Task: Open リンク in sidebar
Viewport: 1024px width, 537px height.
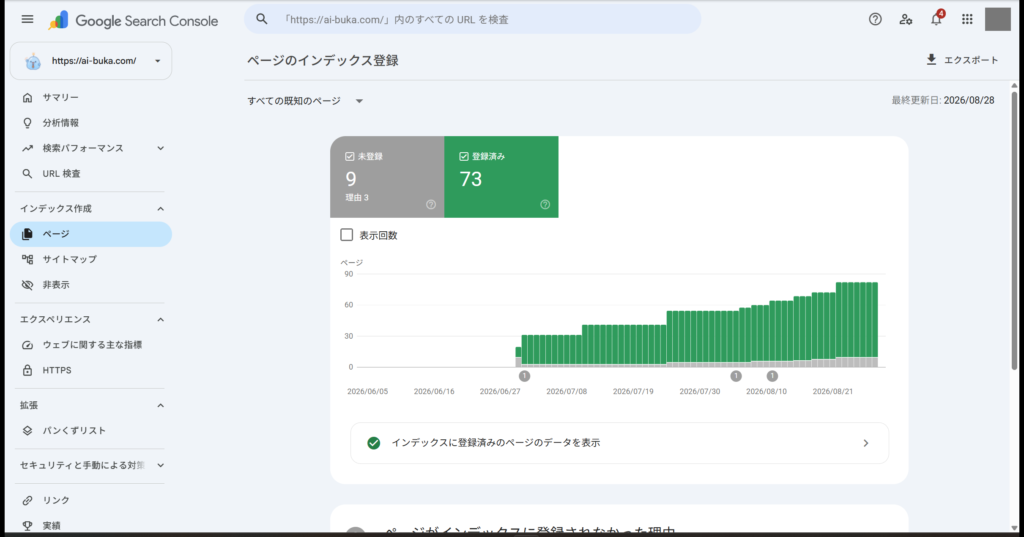Action: (56, 500)
